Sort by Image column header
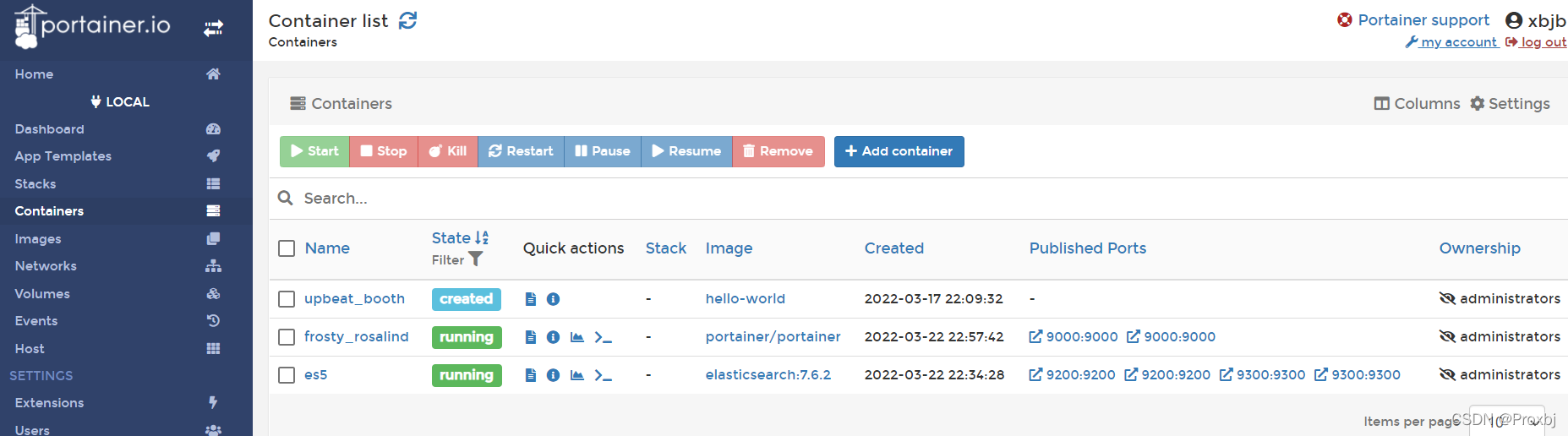Viewport: 1568px width, 436px height. tap(729, 248)
